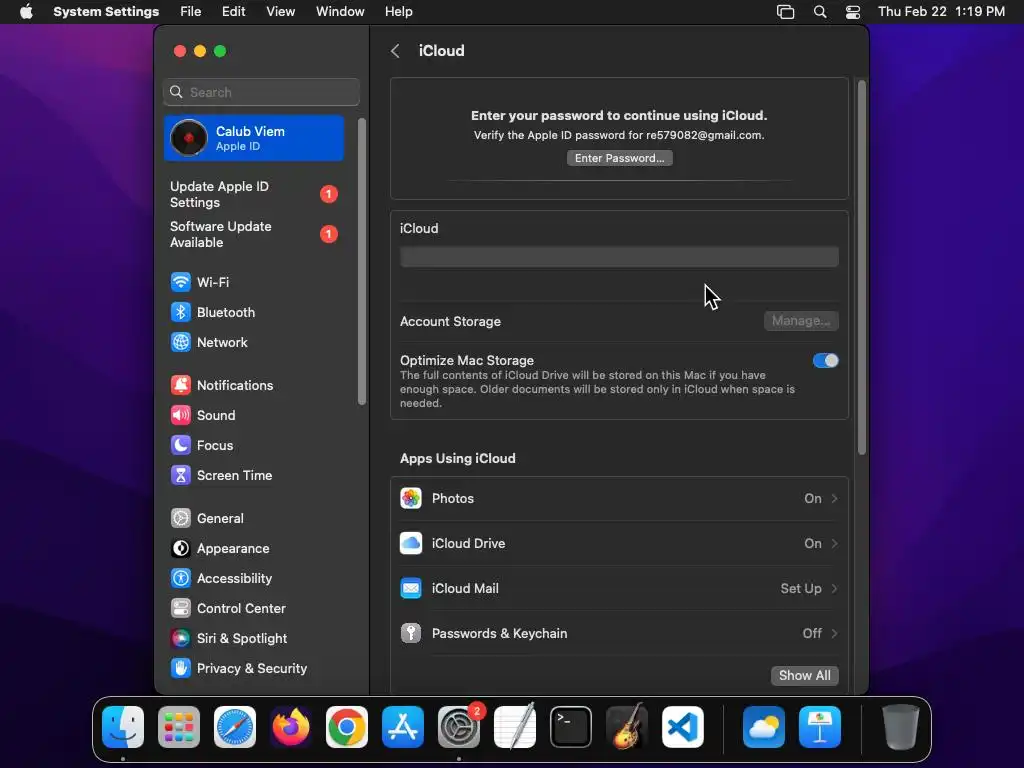Open the View menu
Viewport: 1024px width, 768px height.
coord(280,12)
